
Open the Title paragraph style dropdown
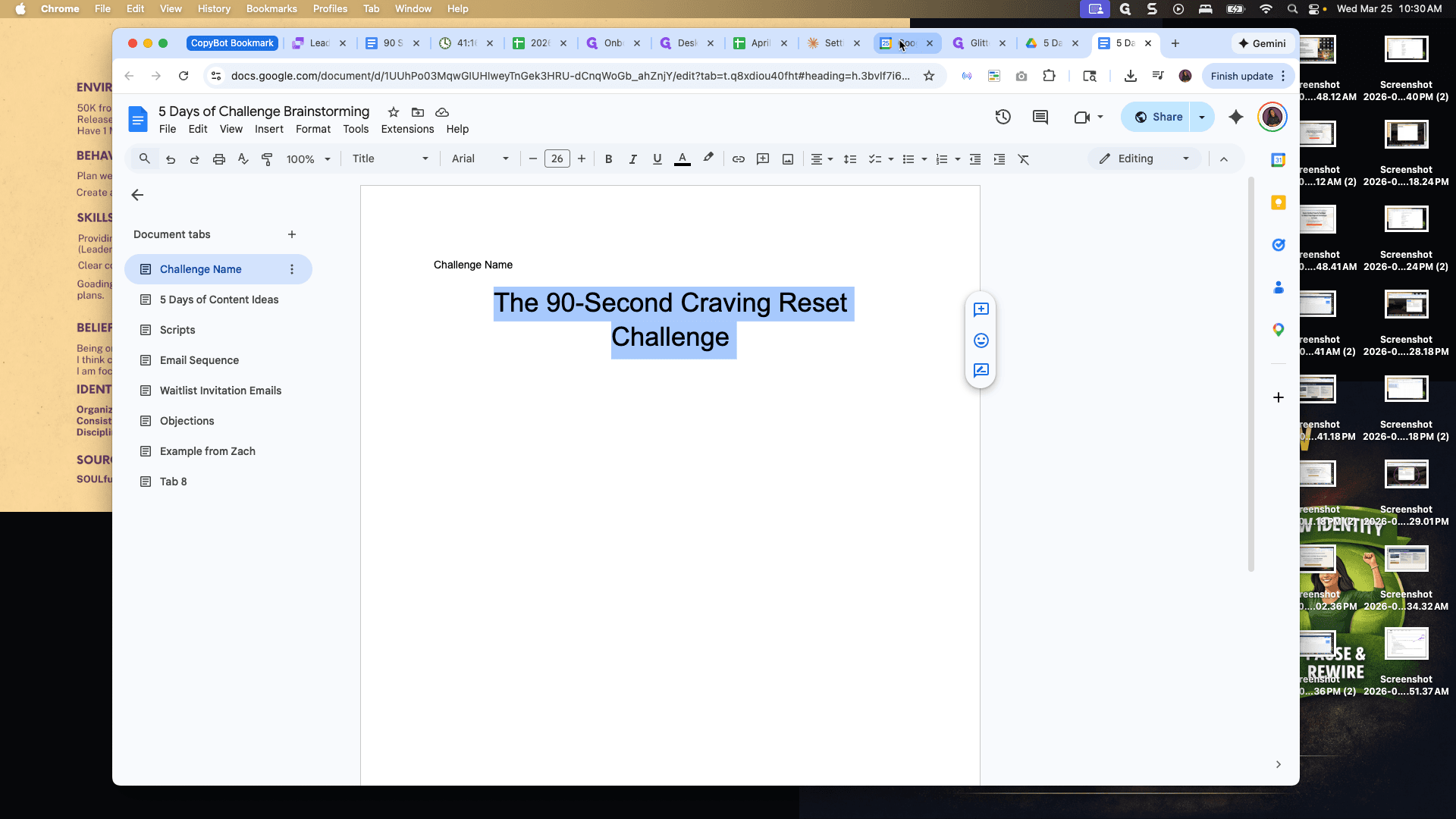[391, 158]
